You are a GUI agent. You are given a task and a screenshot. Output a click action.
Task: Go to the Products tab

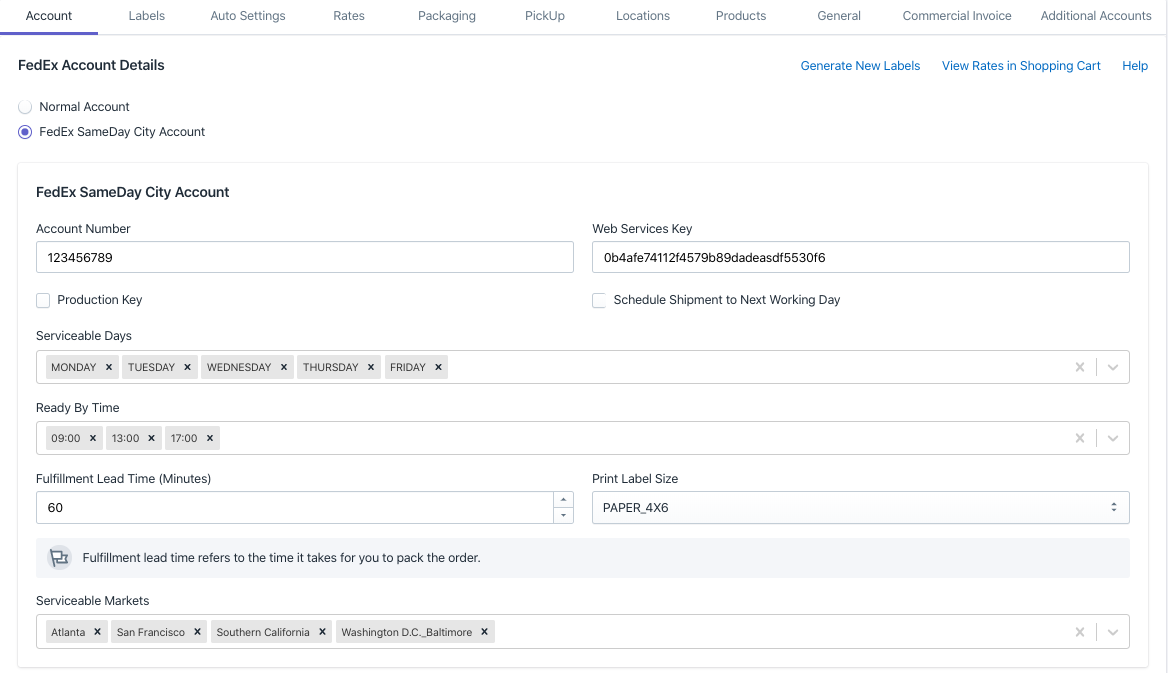(x=741, y=16)
